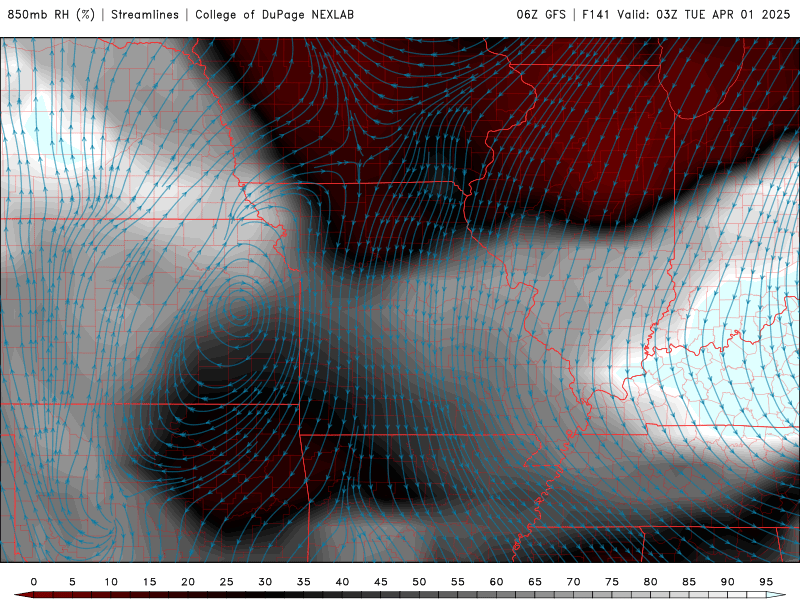Click the 80 label on the color scale
Image resolution: width=800 pixels, height=600 pixels.
pos(651,582)
